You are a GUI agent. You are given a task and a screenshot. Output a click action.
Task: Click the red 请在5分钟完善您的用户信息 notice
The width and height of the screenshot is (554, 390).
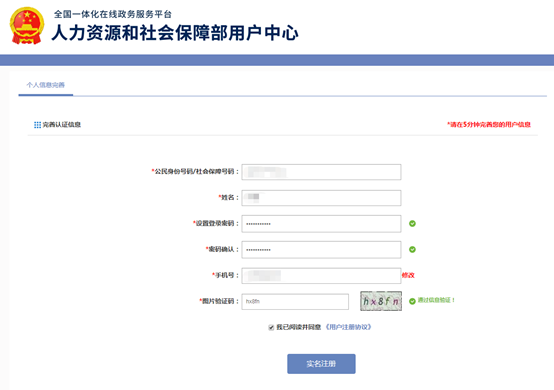[489, 124]
